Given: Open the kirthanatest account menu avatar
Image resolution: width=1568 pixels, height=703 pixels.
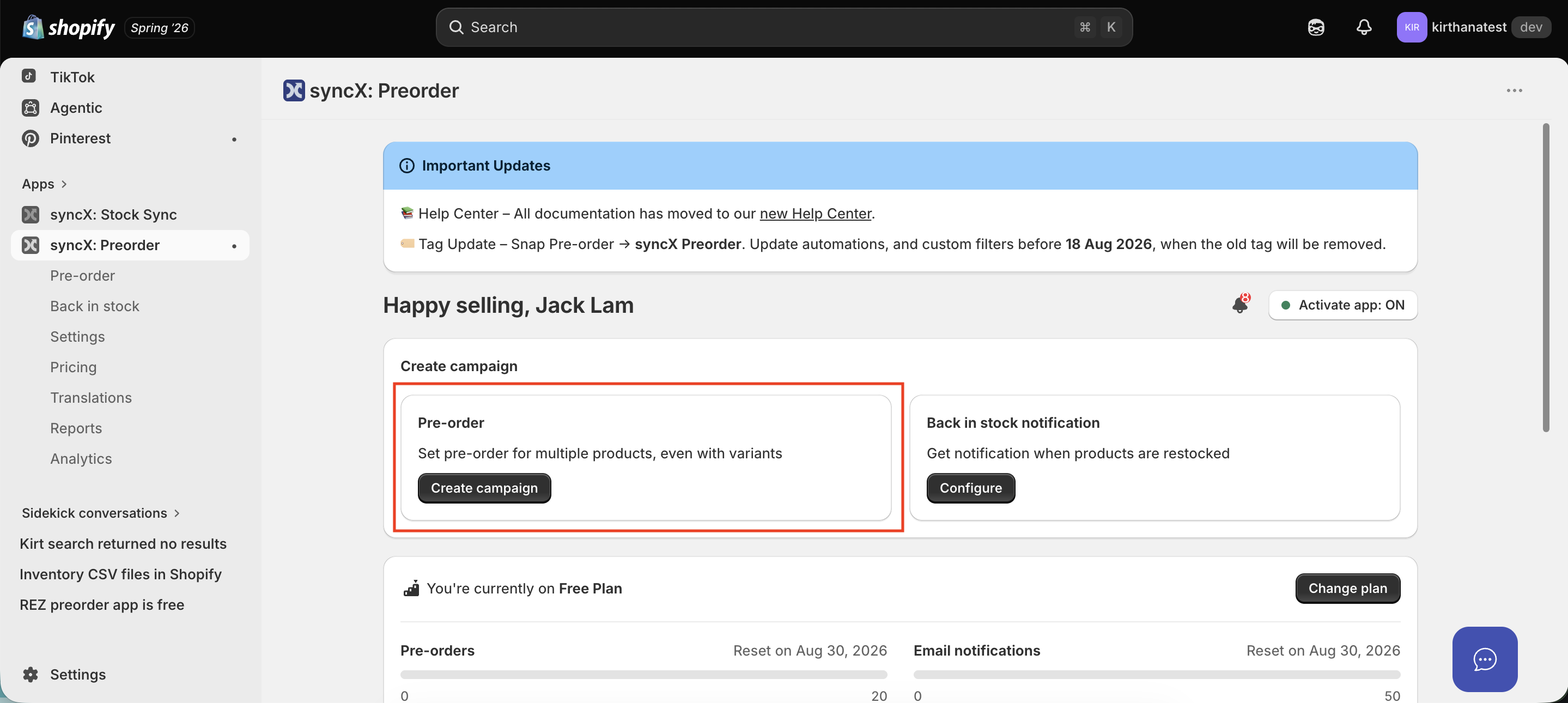Looking at the screenshot, I should point(1412,27).
